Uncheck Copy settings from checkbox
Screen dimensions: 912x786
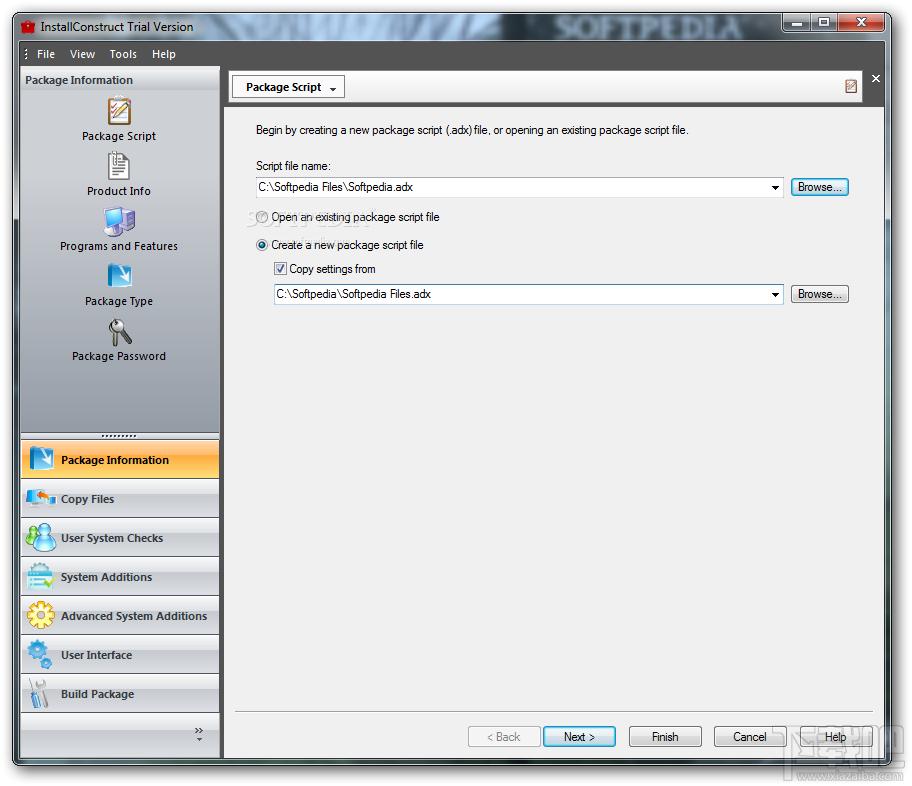pyautogui.click(x=280, y=269)
